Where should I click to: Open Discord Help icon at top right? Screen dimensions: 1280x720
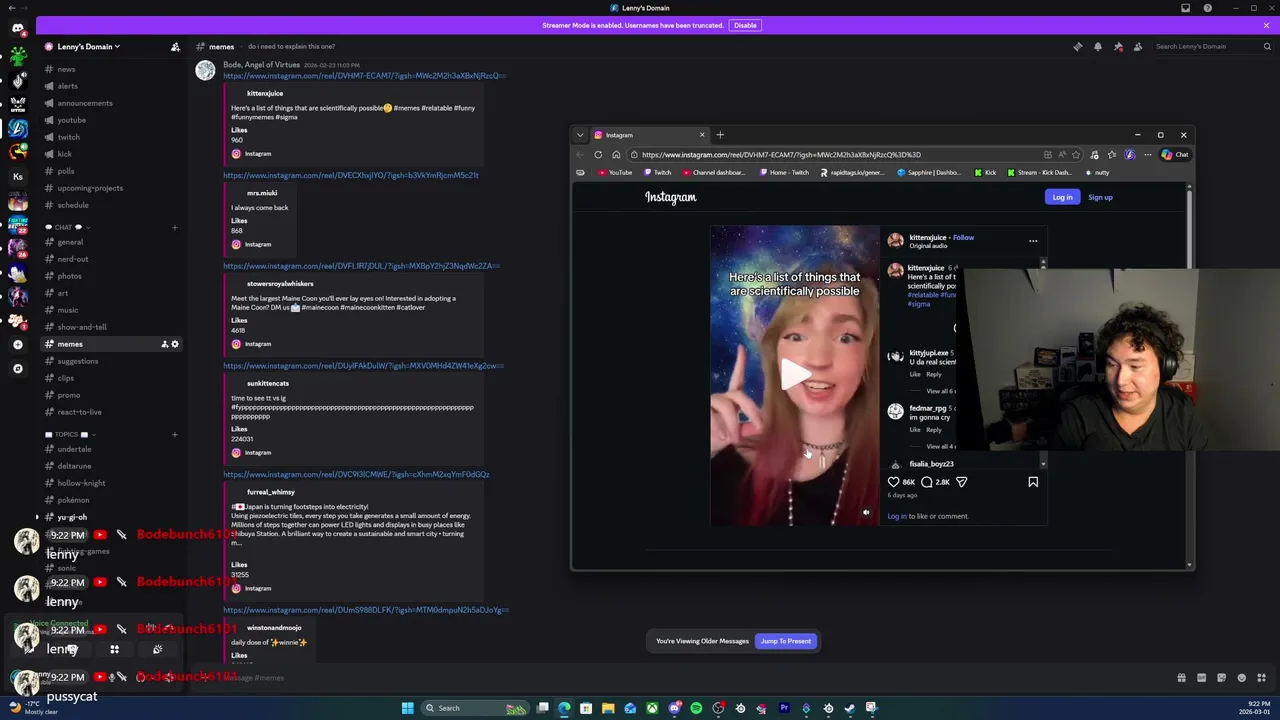1208,8
